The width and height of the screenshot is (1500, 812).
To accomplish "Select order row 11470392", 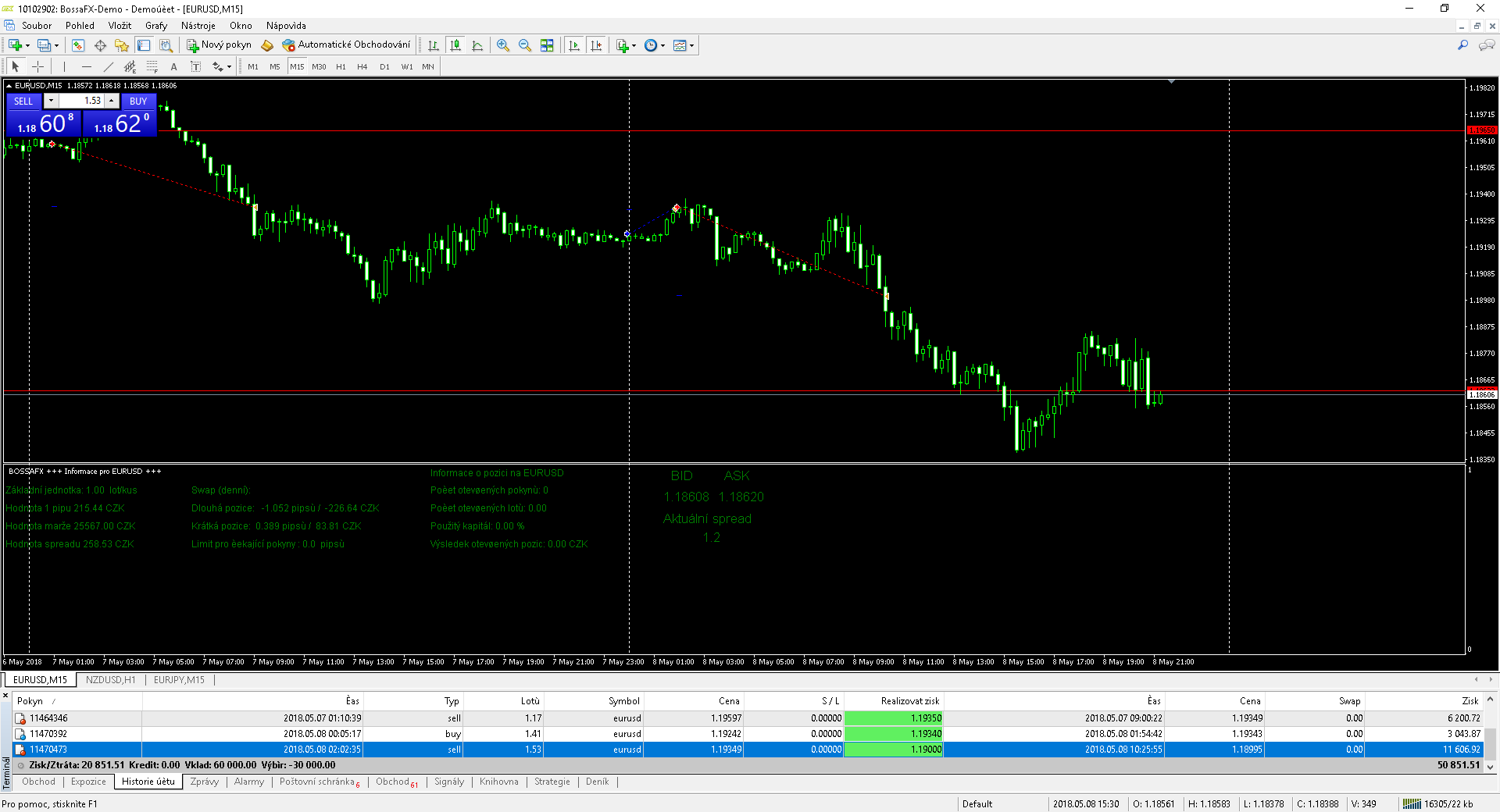I will (748, 734).
